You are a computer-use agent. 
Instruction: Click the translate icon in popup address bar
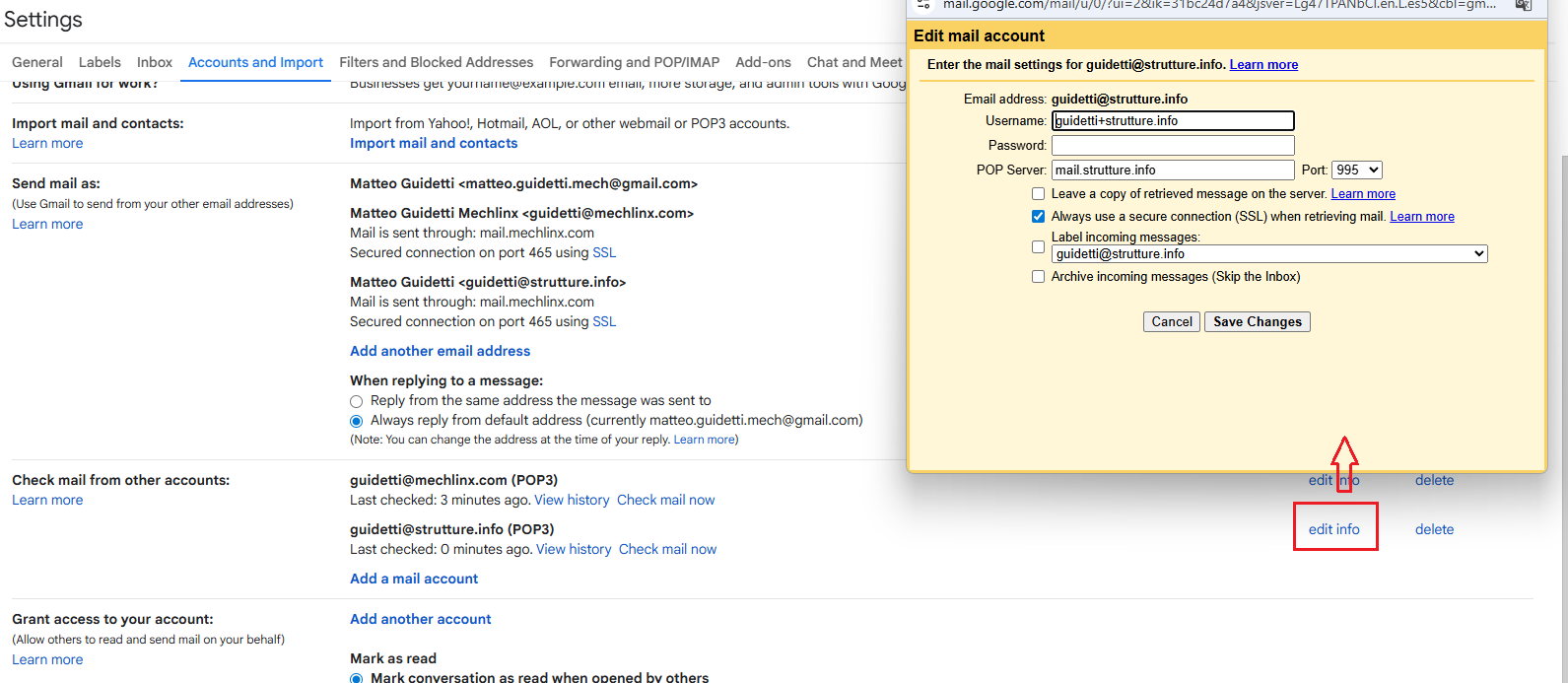coord(1523,5)
